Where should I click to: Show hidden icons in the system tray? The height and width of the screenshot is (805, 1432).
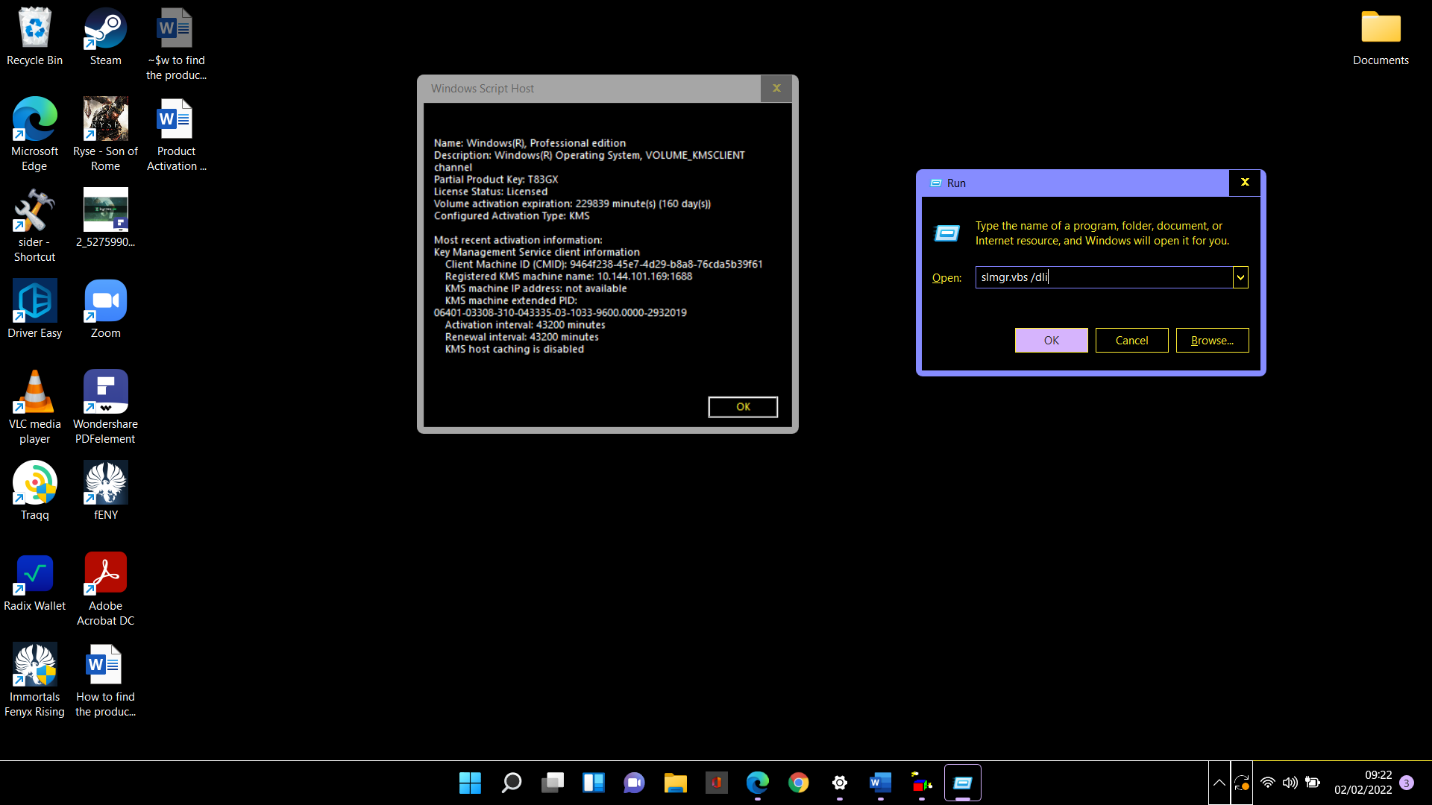pos(1218,783)
